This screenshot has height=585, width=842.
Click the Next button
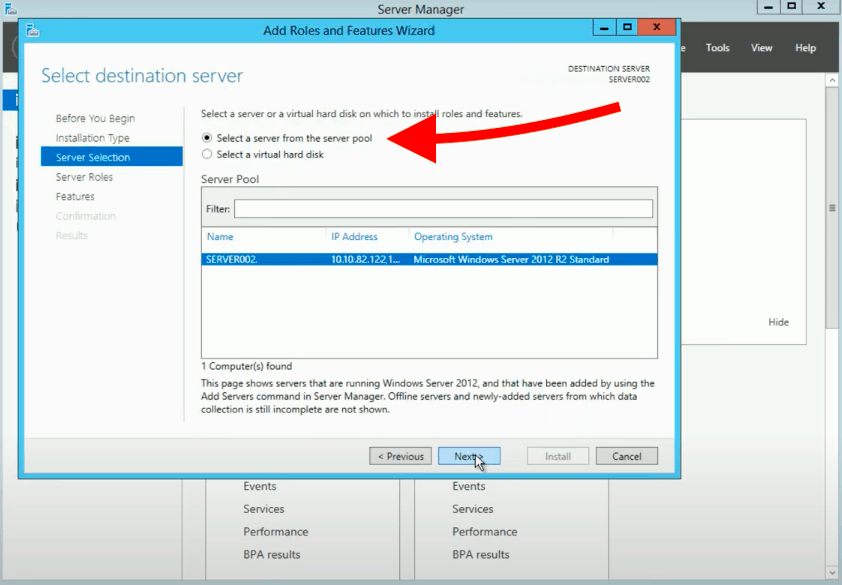coord(469,456)
